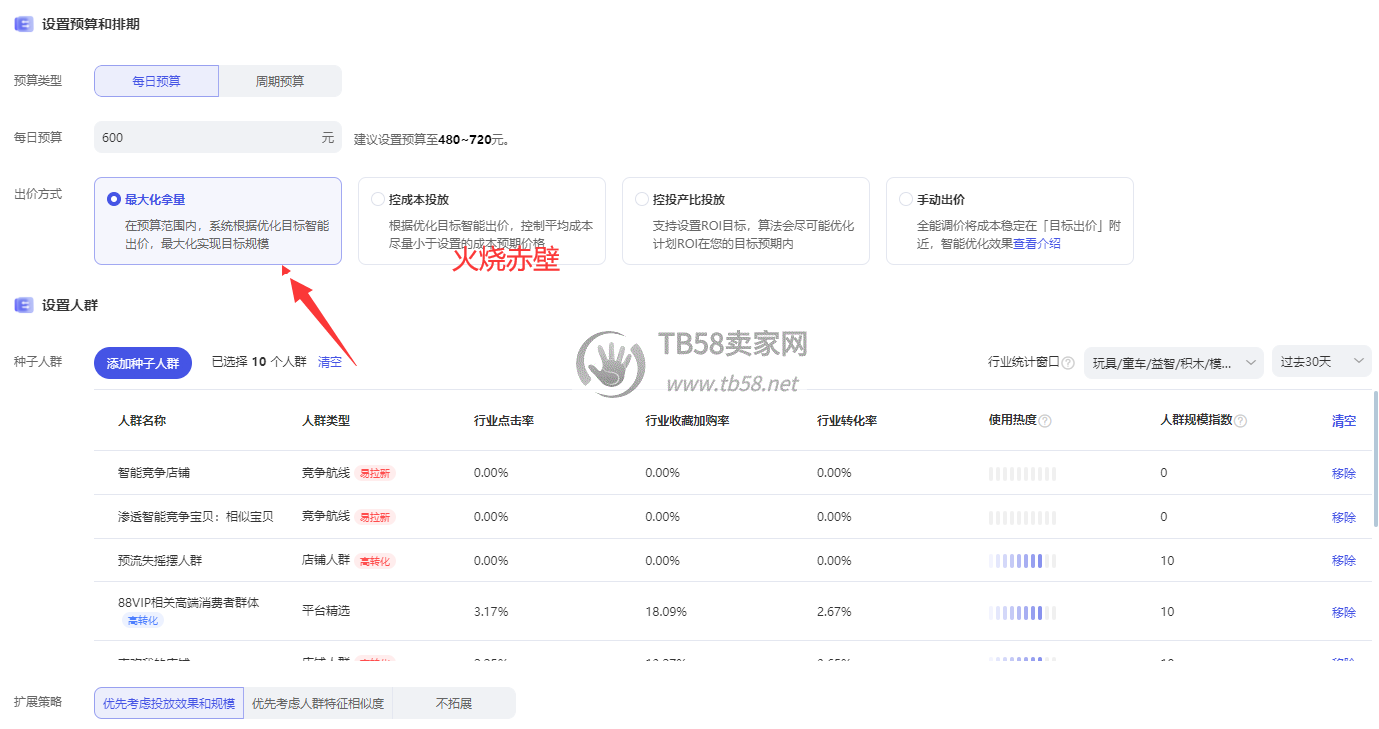Switch budget type to 周期预算
The width and height of the screenshot is (1379, 729).
[280, 81]
